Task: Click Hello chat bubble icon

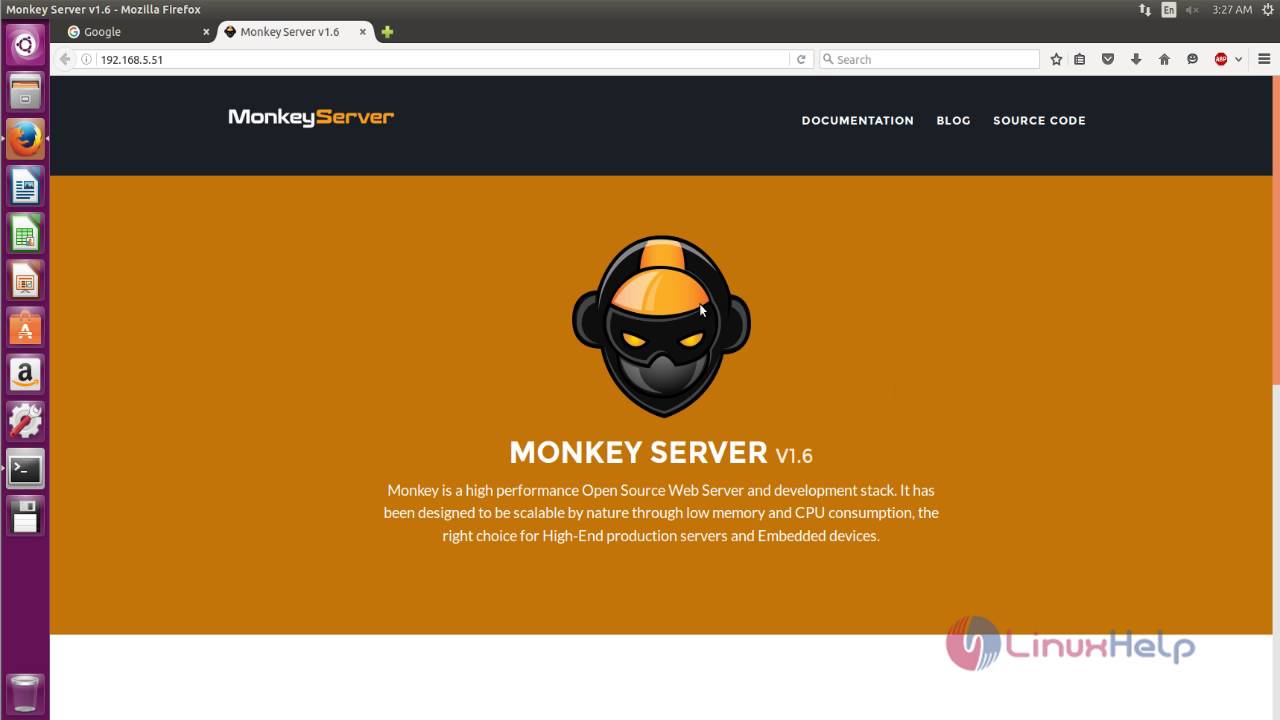Action: point(1192,59)
